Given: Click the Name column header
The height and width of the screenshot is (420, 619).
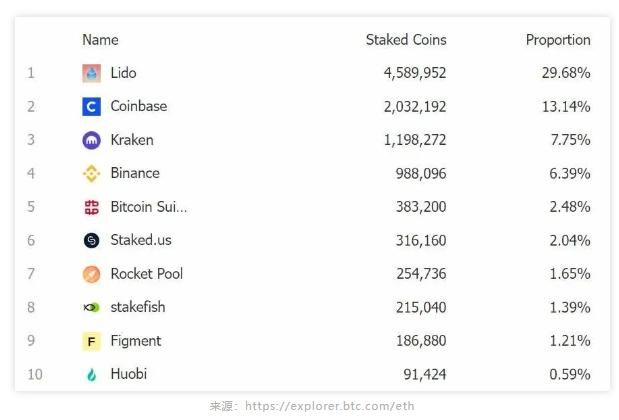Looking at the screenshot, I should (100, 40).
